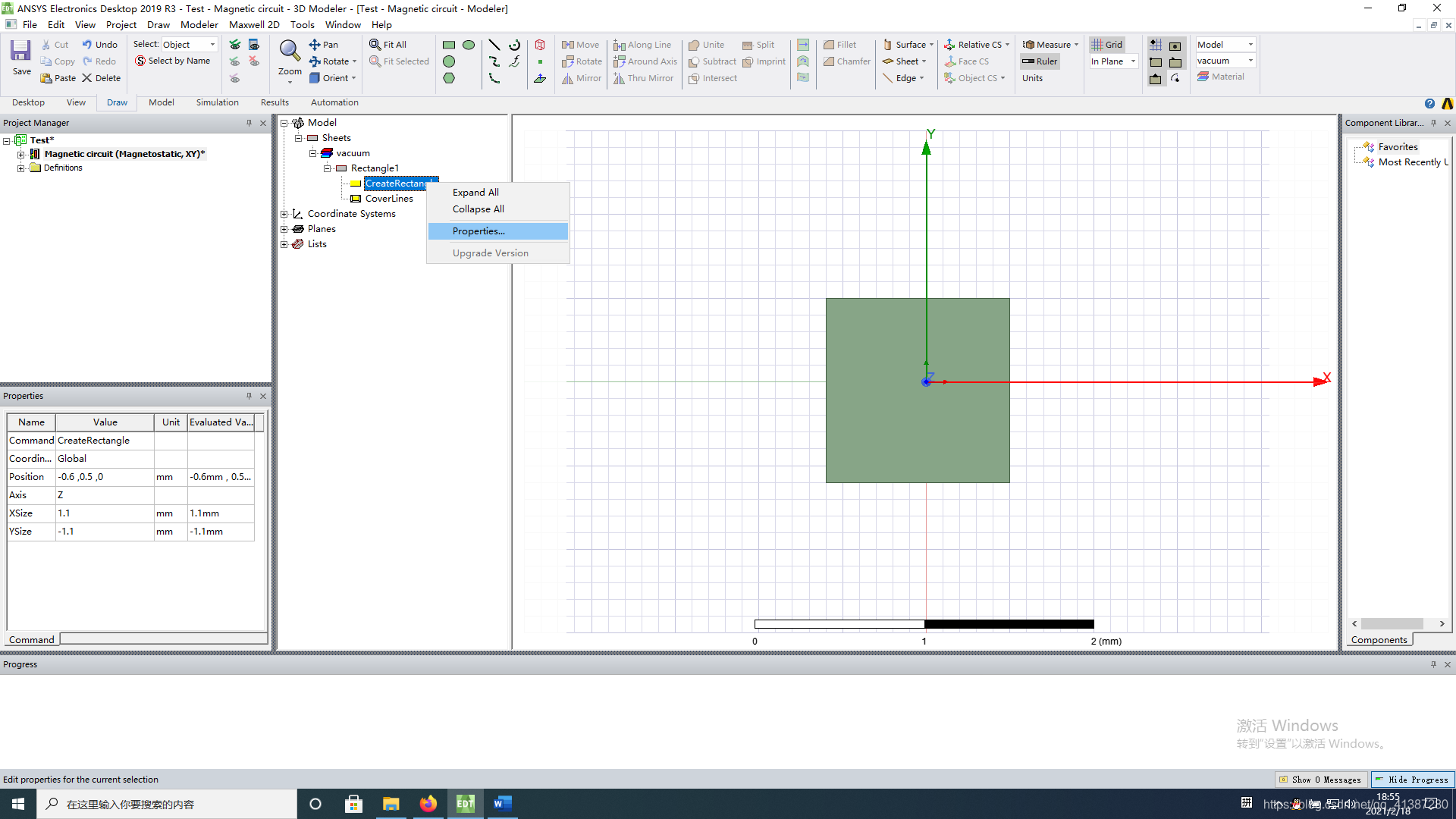Screen dimensions: 1456x819
Task: Toggle snap to face center icon
Action: coord(1175,45)
